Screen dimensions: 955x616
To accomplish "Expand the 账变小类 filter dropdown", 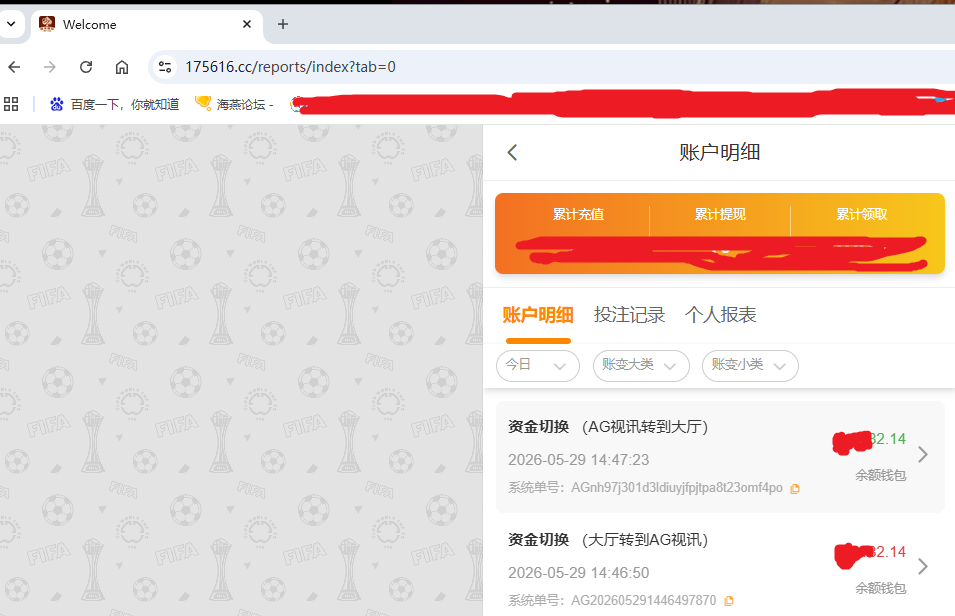I will click(x=750, y=366).
